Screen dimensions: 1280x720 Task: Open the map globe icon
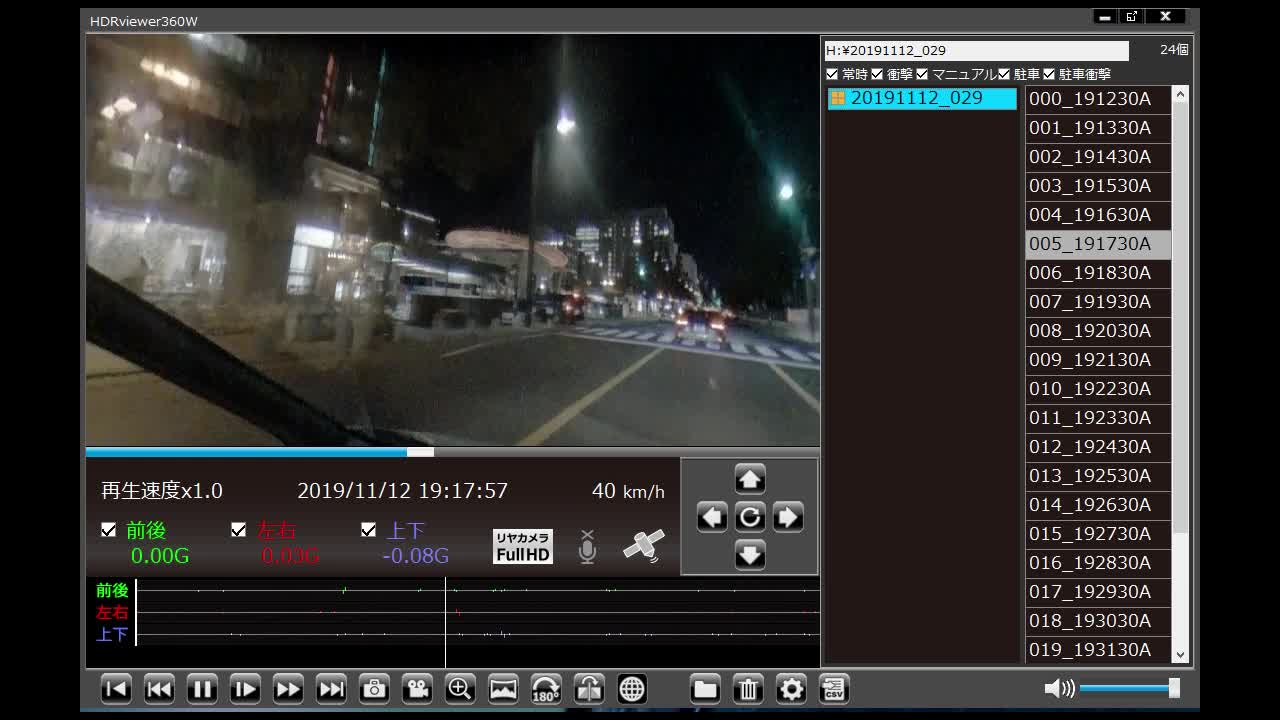point(632,689)
